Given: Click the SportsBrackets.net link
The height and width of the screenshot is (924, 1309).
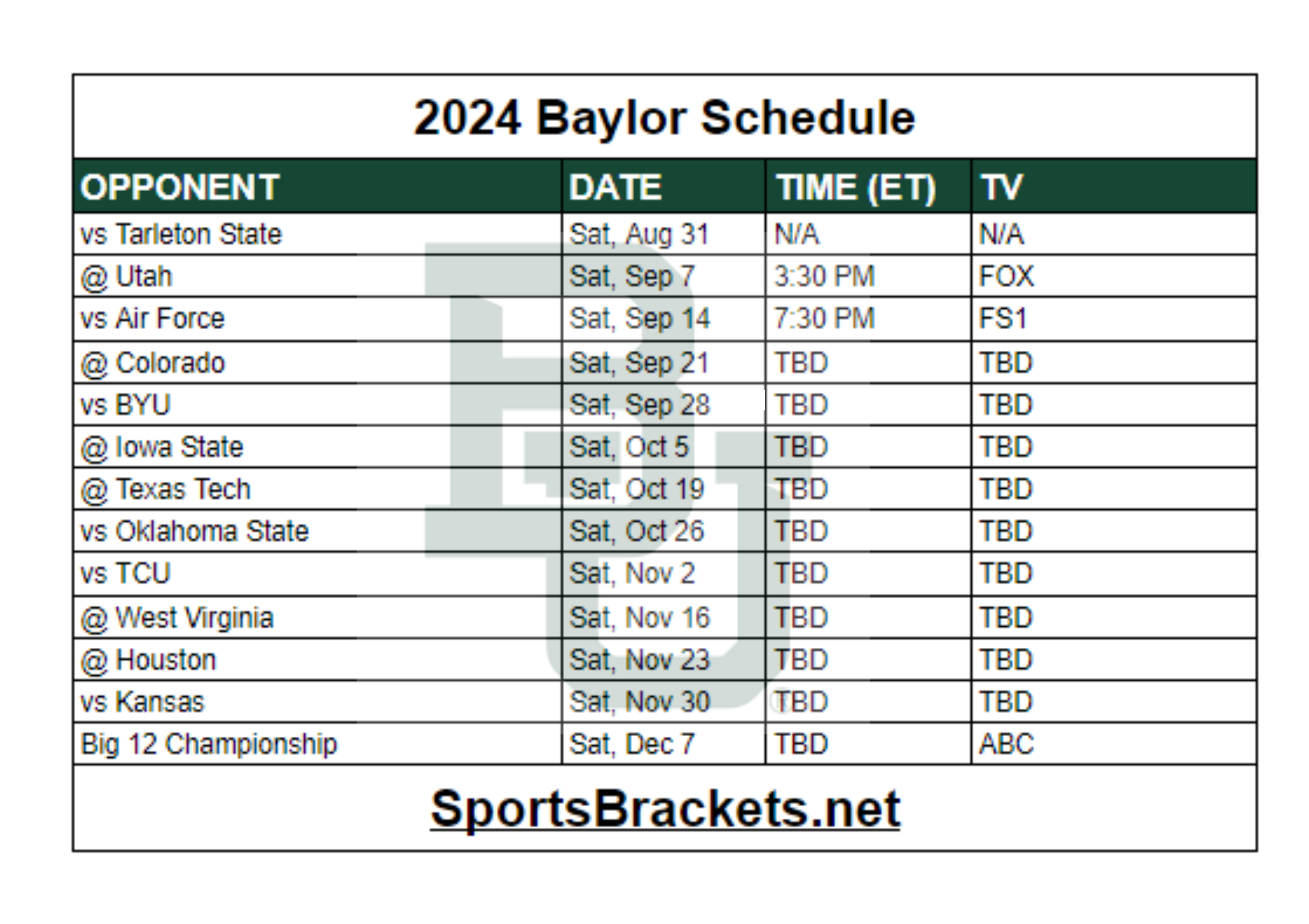Looking at the screenshot, I should point(664,809).
